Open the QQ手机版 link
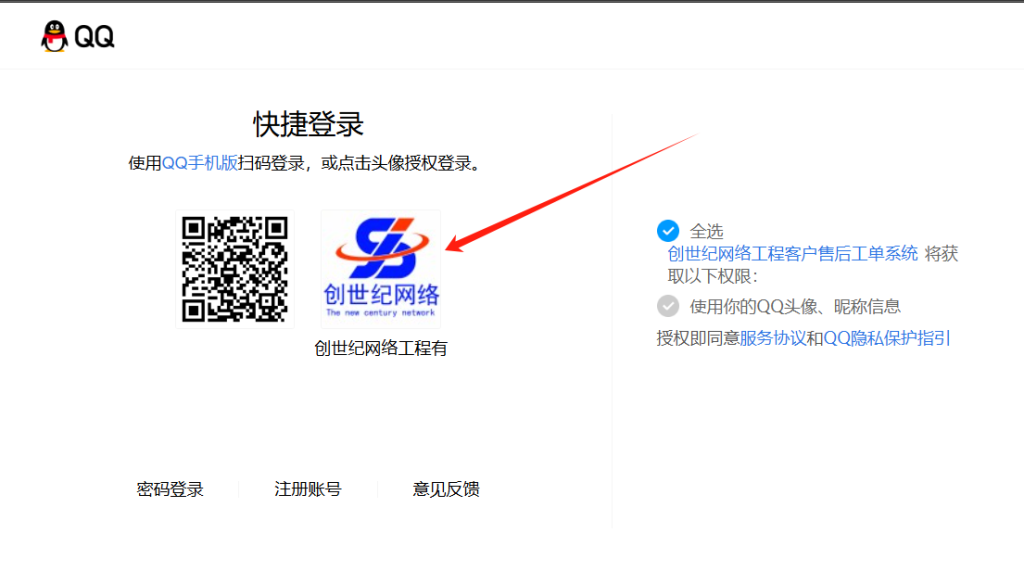 [x=200, y=163]
